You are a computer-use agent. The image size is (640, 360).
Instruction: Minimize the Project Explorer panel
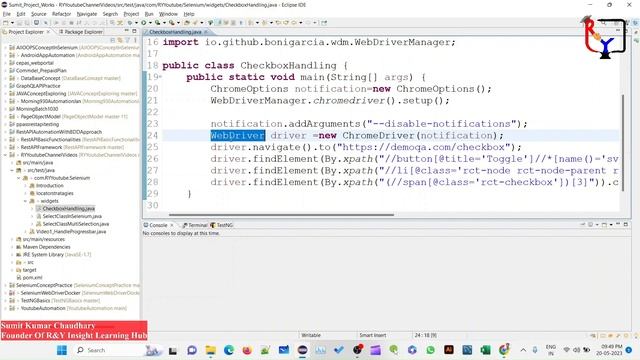[127, 31]
